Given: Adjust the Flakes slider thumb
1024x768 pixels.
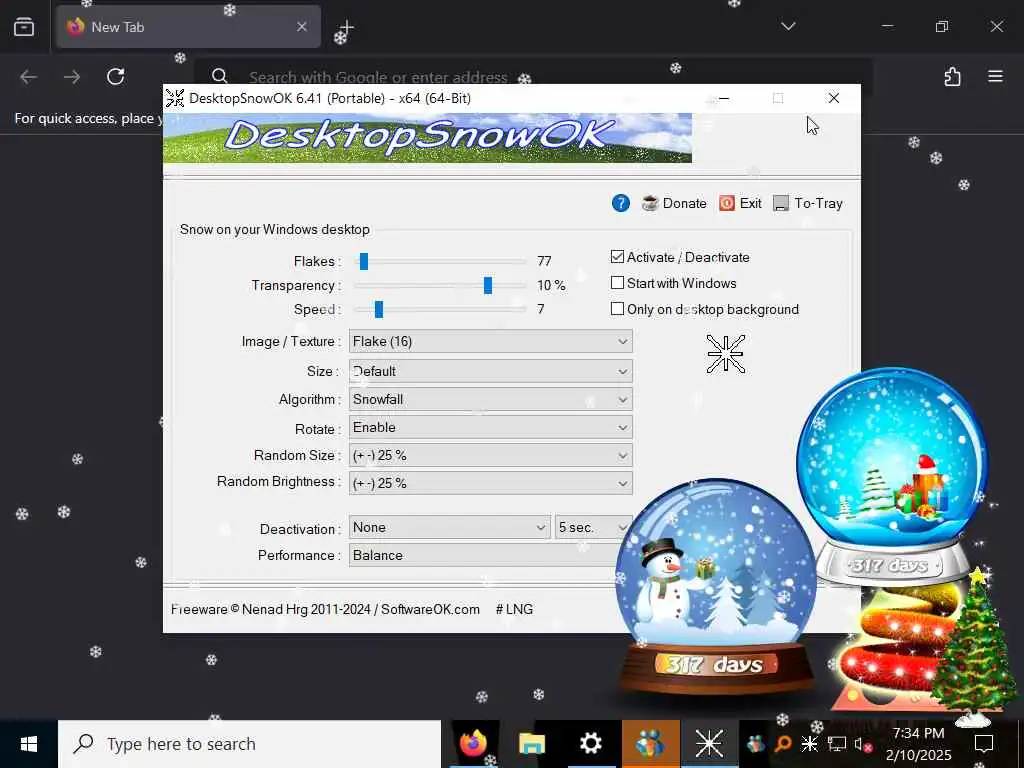Looking at the screenshot, I should [x=364, y=261].
